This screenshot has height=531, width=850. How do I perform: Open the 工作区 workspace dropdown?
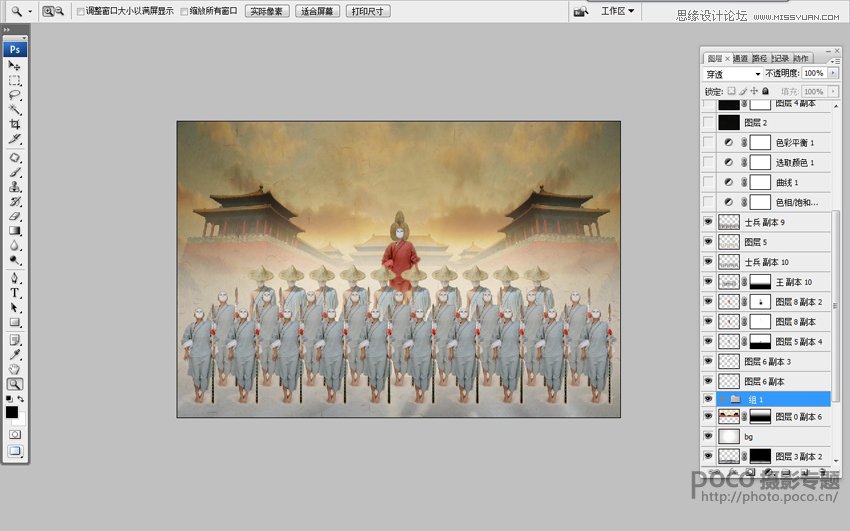click(617, 11)
